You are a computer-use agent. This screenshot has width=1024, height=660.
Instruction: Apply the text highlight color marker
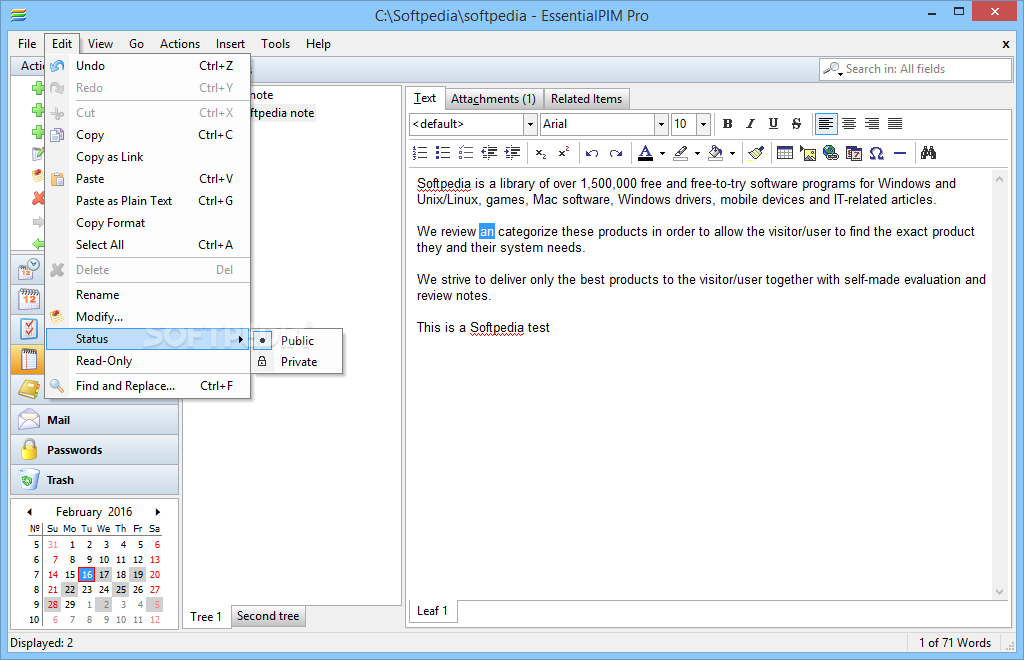click(x=680, y=153)
